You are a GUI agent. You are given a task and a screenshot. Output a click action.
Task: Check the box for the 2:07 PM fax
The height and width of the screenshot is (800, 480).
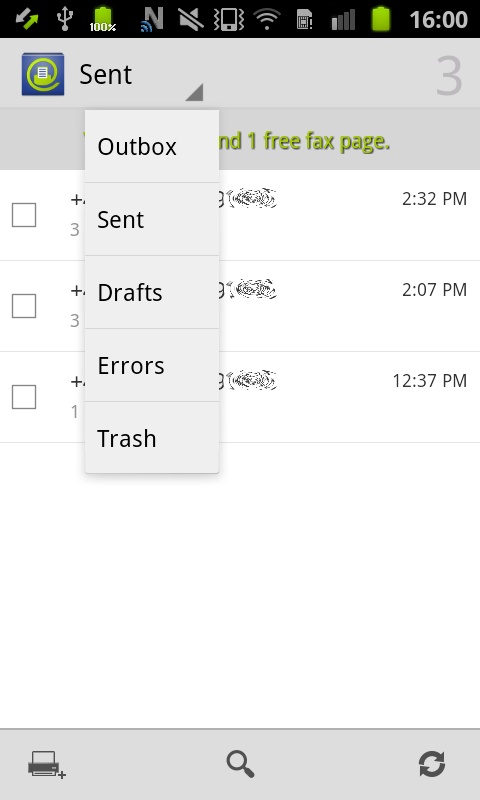pyautogui.click(x=24, y=306)
